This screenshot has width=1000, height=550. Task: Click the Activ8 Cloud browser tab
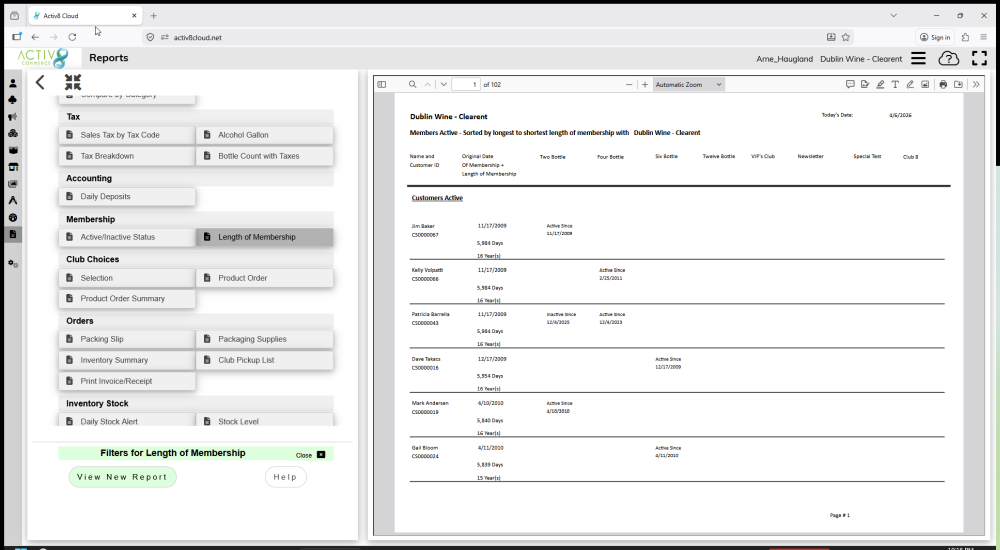tap(85, 15)
